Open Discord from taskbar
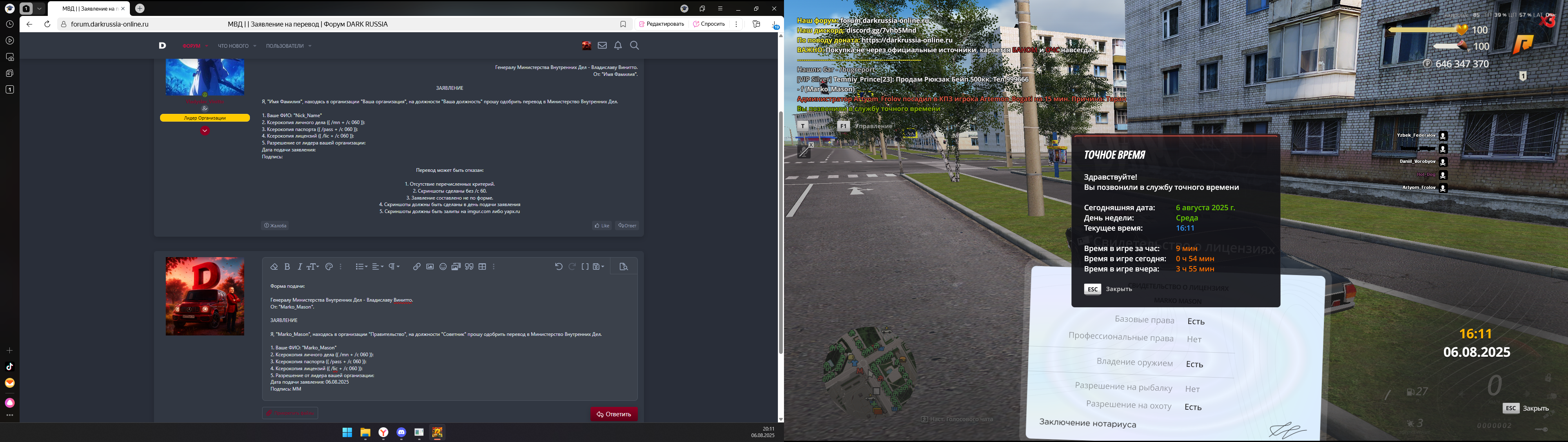This screenshot has height=442, width=1568. pyautogui.click(x=401, y=433)
